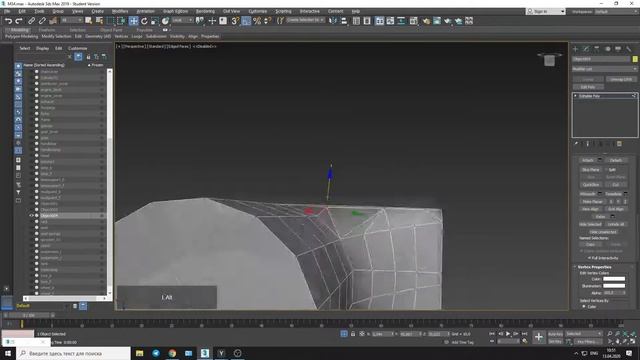Toggle Full Interactivity checkbox

click(x=589, y=258)
